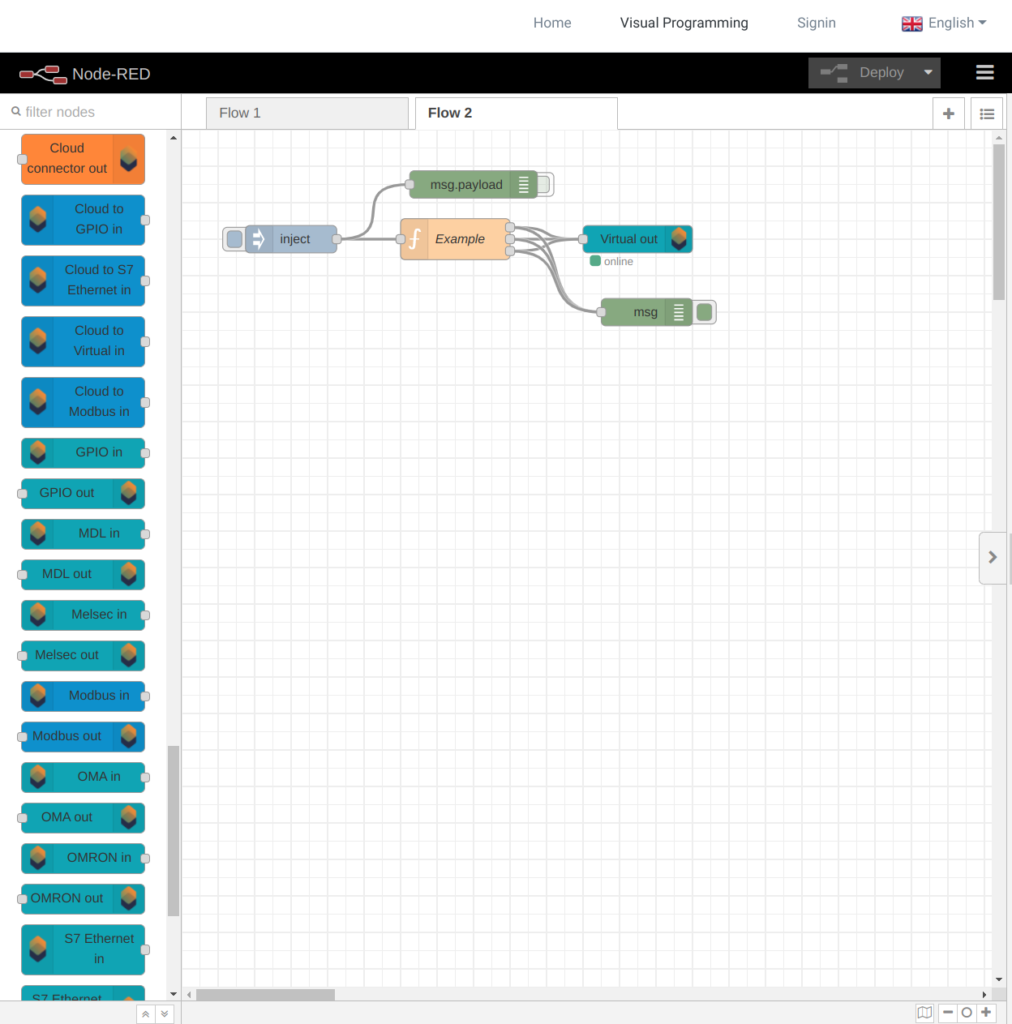
Task: Collapse all palette categories
Action: pyautogui.click(x=146, y=1014)
